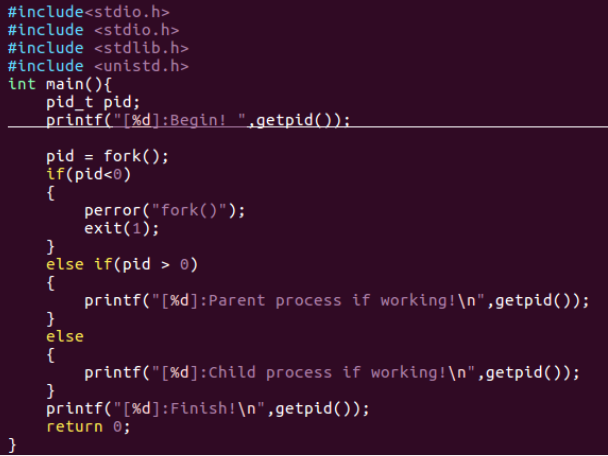Click the unistd.h include line
Screen dimensions: 608x456
[98, 66]
